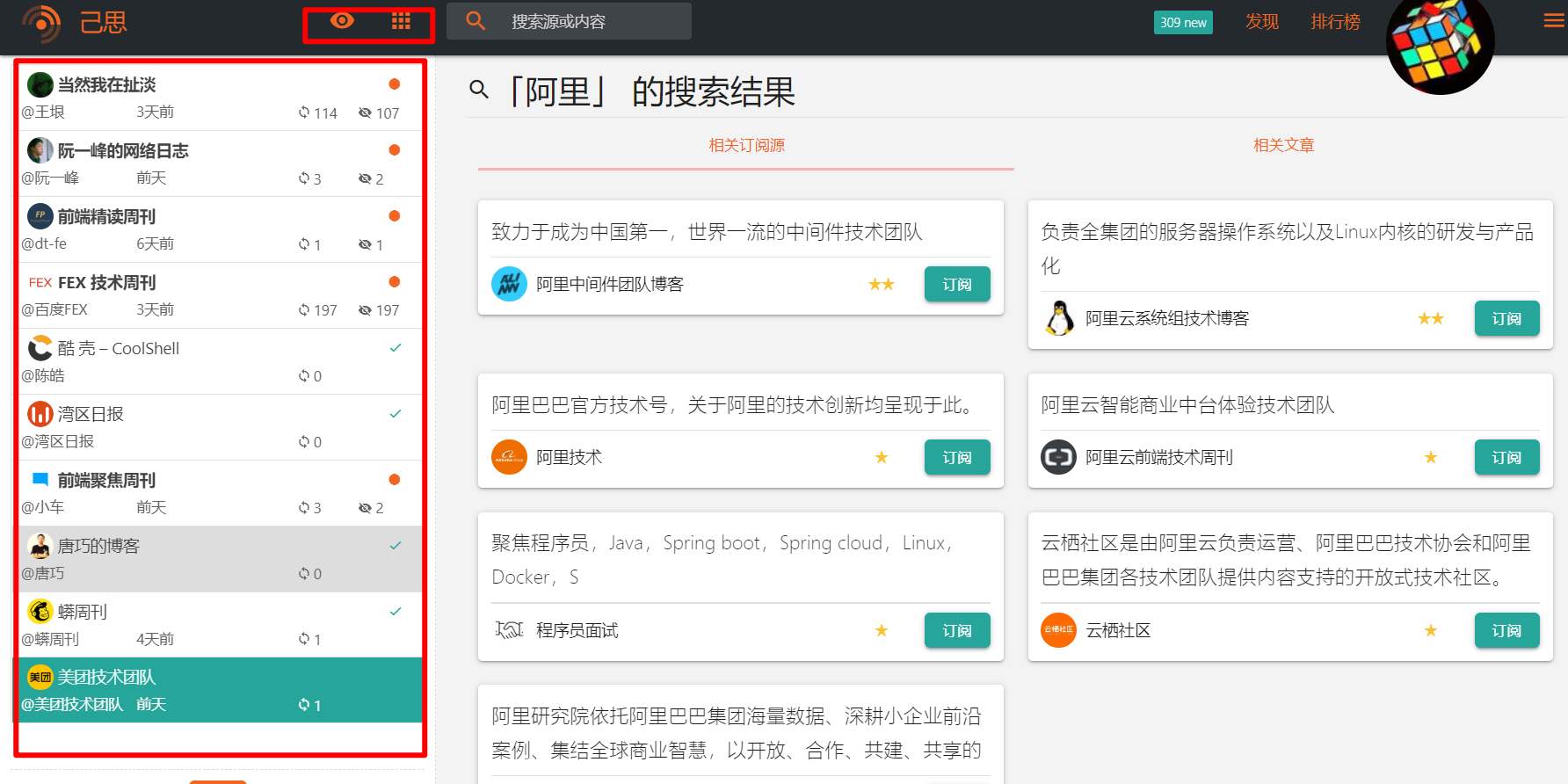Subscribe to 云栖社区 feed
This screenshot has height=784, width=1568.
(1506, 630)
